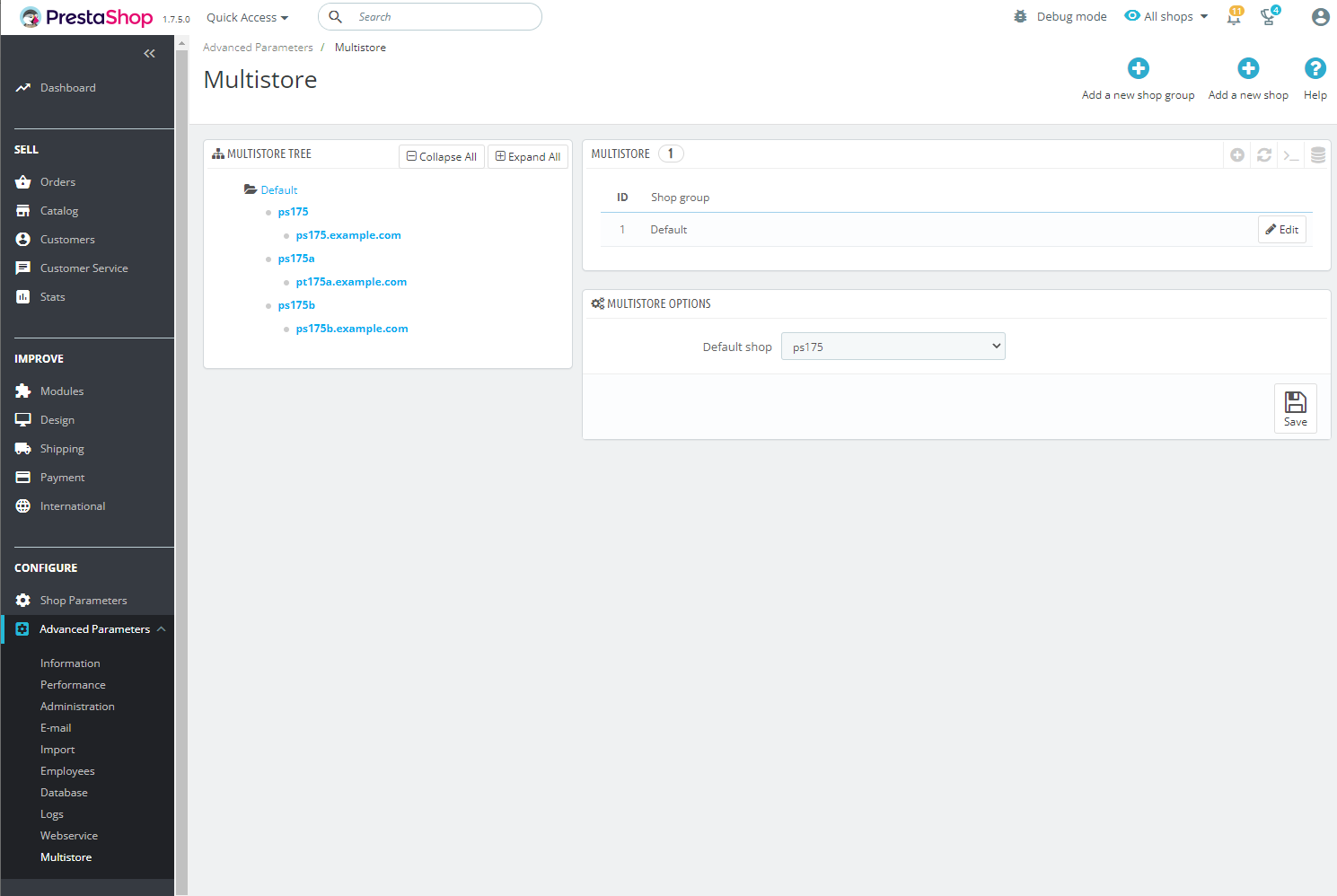Click Add a new shop plus icon
This screenshot has height=896, width=1337.
(1248, 68)
